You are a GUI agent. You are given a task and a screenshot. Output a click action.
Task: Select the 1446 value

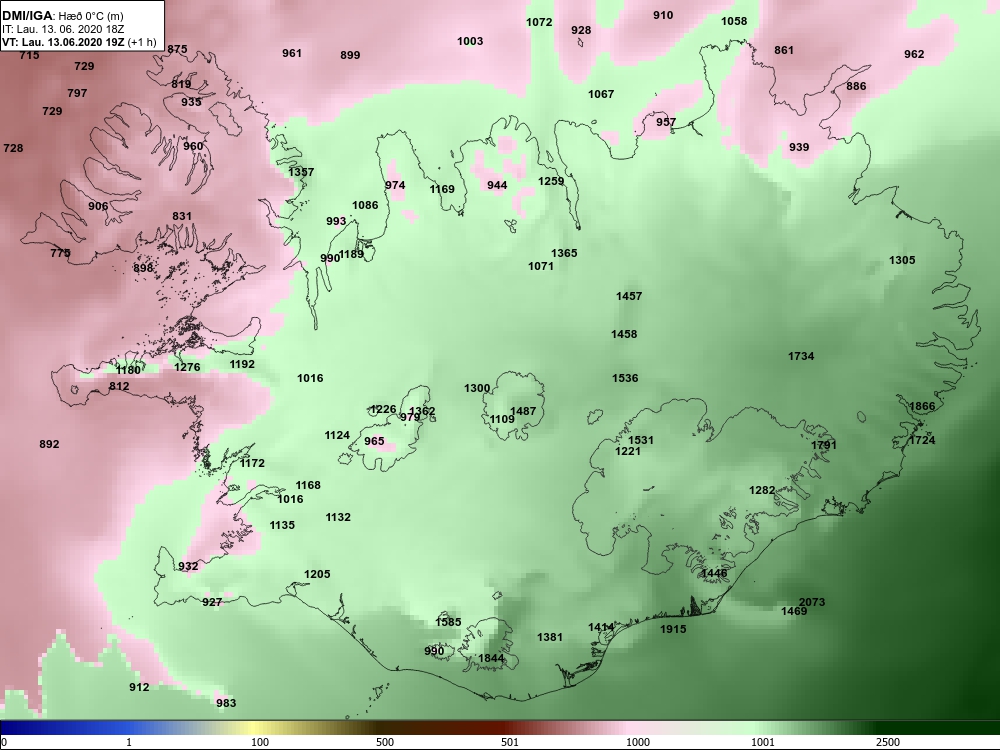(x=714, y=573)
